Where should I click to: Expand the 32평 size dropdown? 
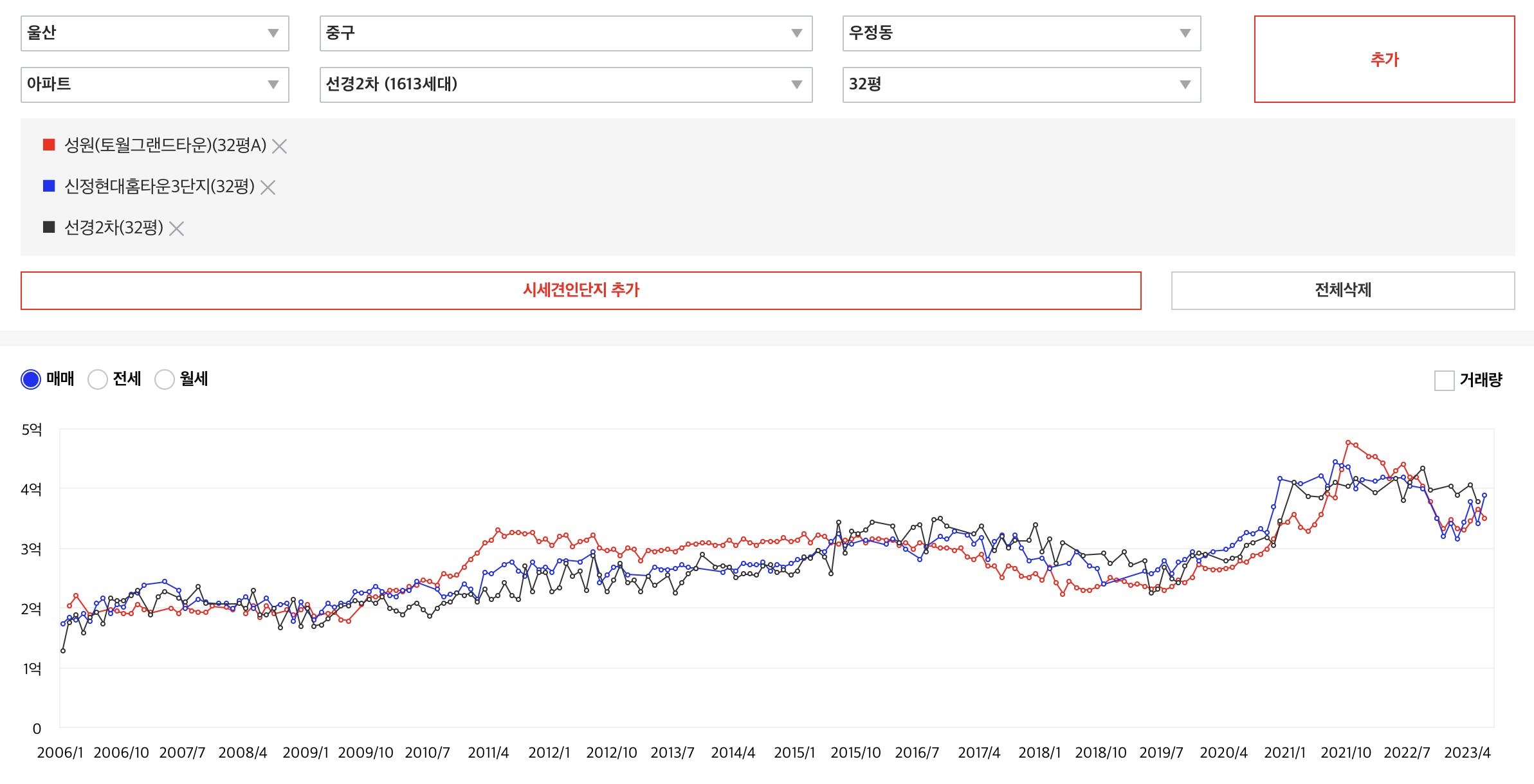click(1021, 85)
